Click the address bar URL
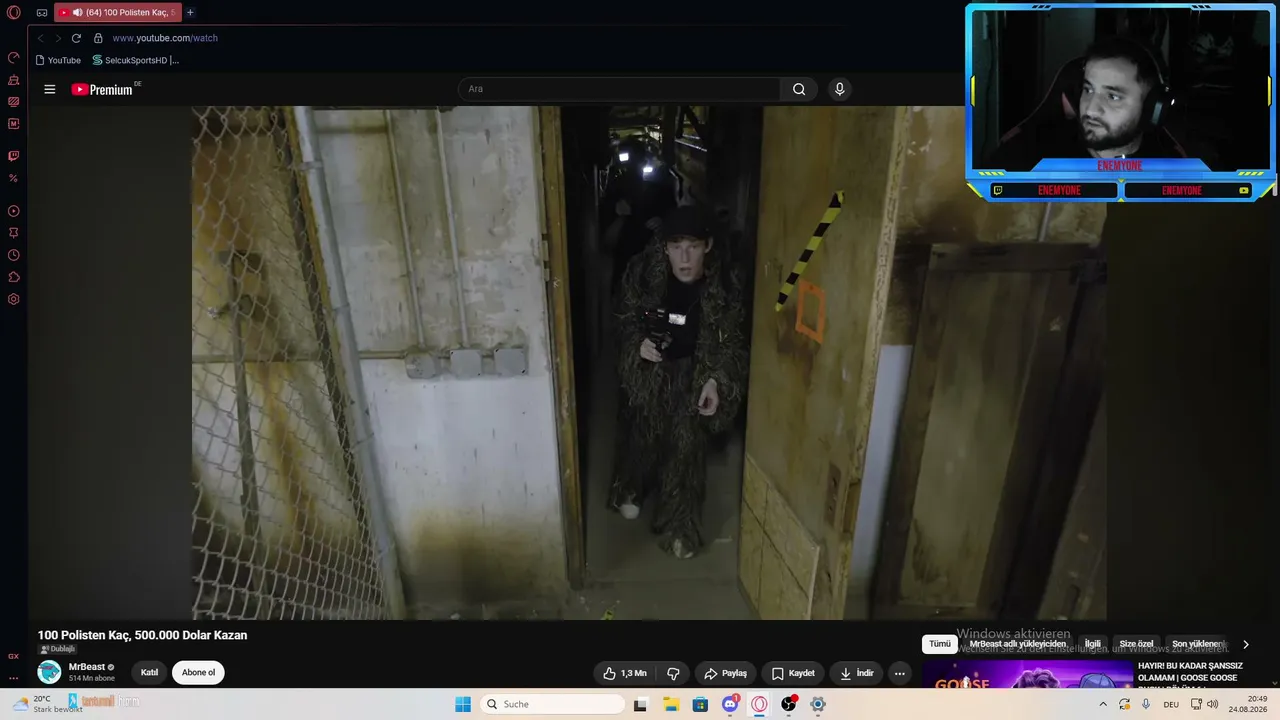This screenshot has width=1280, height=720. click(x=165, y=38)
